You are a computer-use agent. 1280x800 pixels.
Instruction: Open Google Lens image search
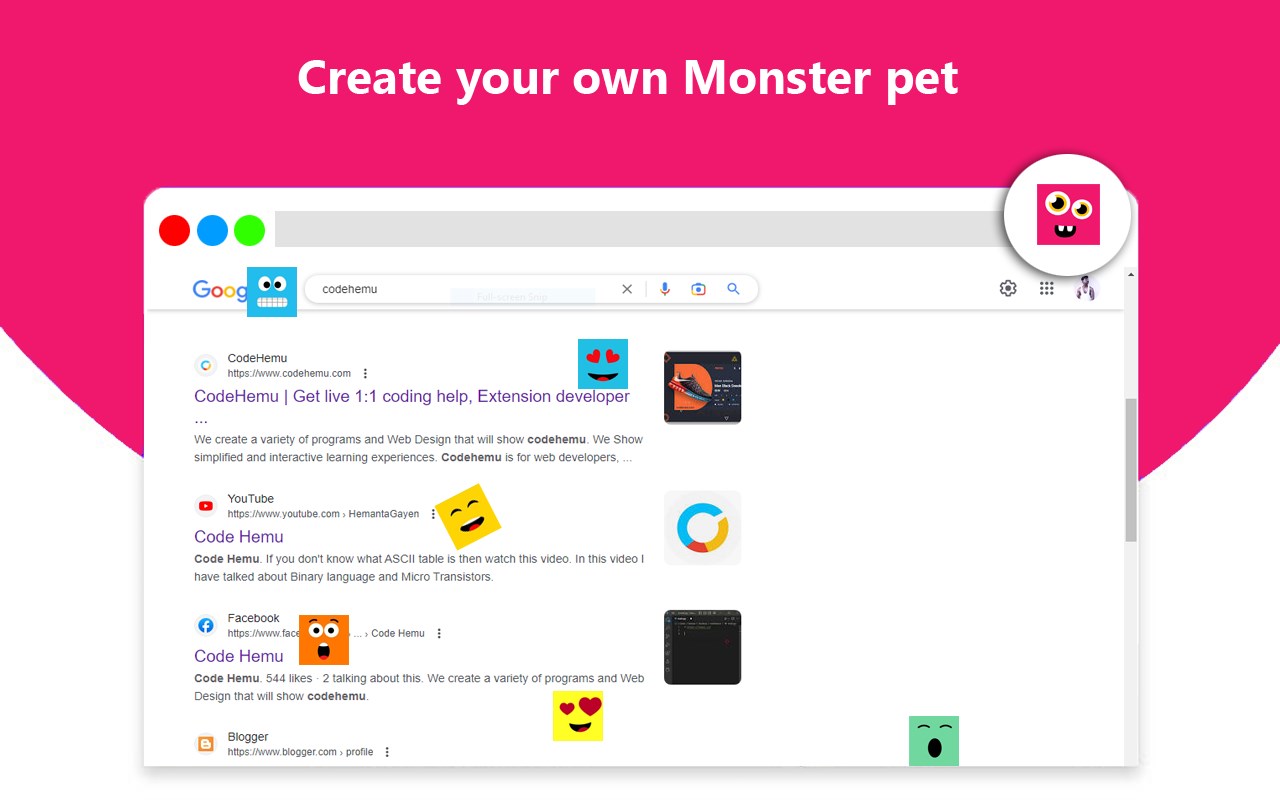pyautogui.click(x=699, y=289)
